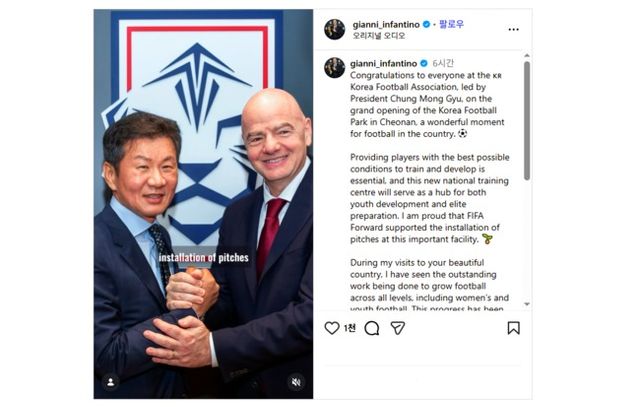Click the verified badge beside header username
Screen dimensions: 640x407
click(427, 24)
